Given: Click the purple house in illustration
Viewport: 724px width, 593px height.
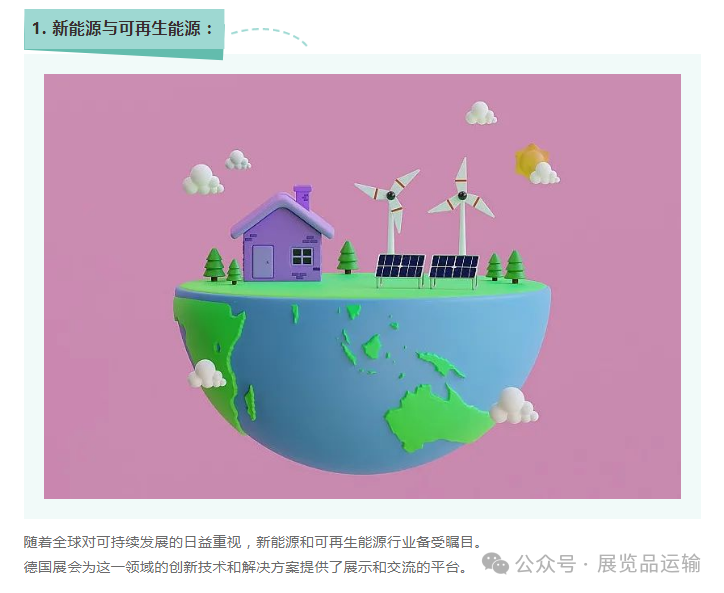Looking at the screenshot, I should click(x=282, y=234).
